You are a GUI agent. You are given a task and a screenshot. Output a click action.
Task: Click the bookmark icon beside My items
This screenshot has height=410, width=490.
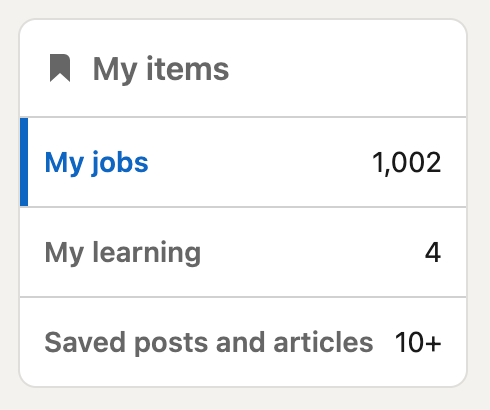(x=60, y=68)
